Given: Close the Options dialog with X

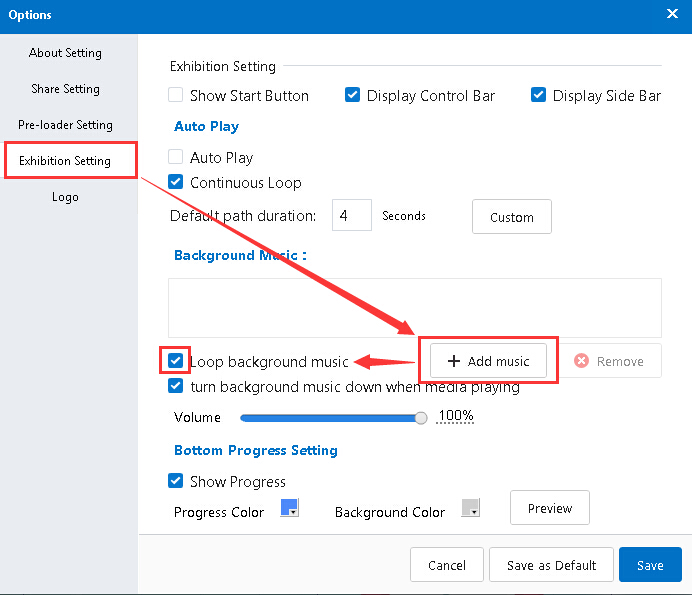Looking at the screenshot, I should tap(672, 14).
